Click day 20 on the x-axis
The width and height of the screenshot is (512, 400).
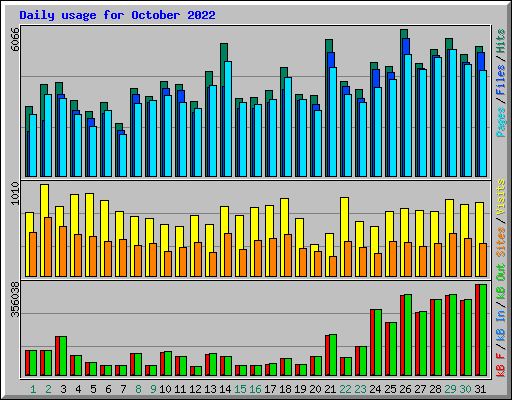point(315,389)
